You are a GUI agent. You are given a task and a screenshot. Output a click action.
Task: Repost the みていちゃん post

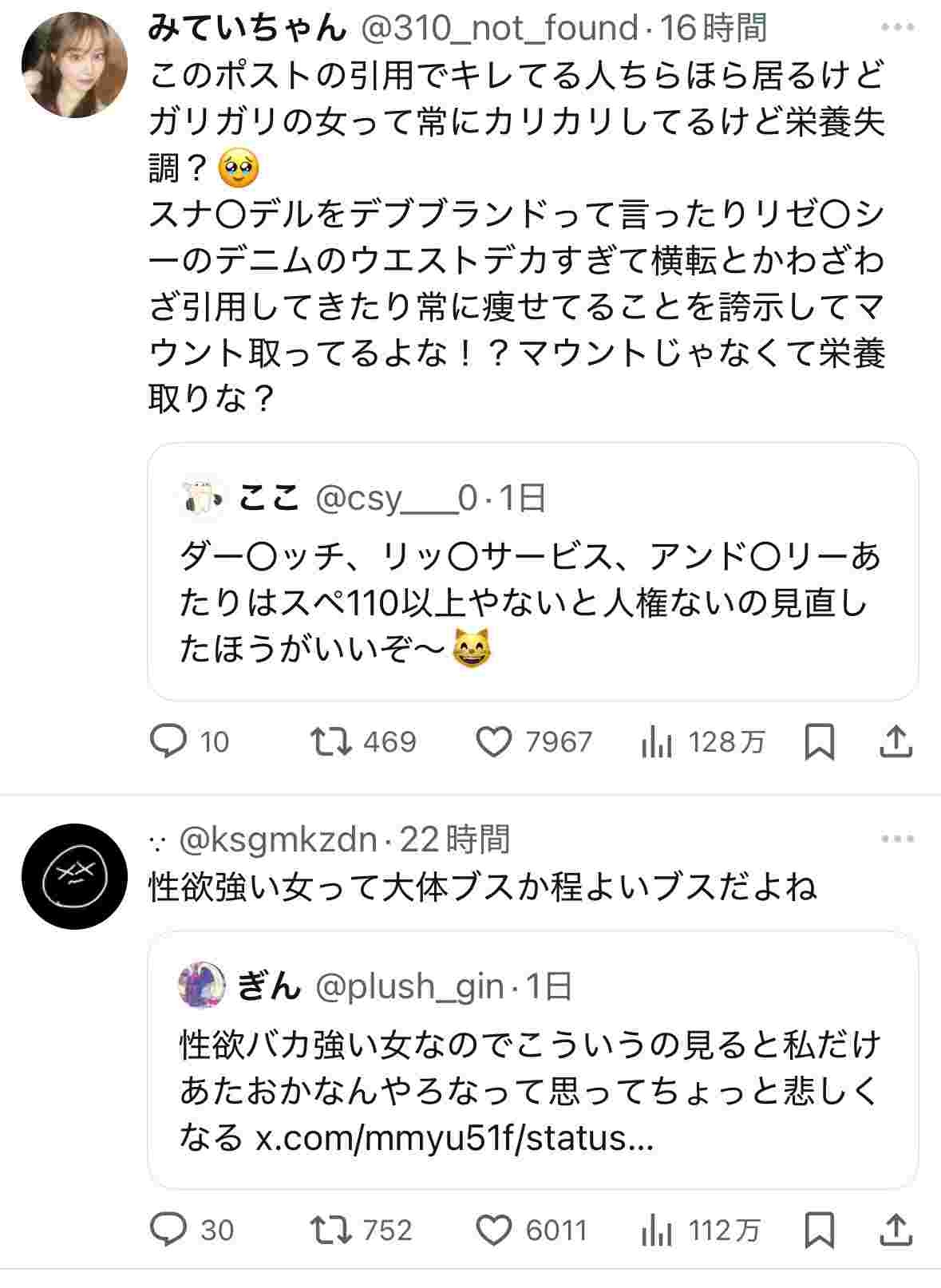[x=331, y=741]
